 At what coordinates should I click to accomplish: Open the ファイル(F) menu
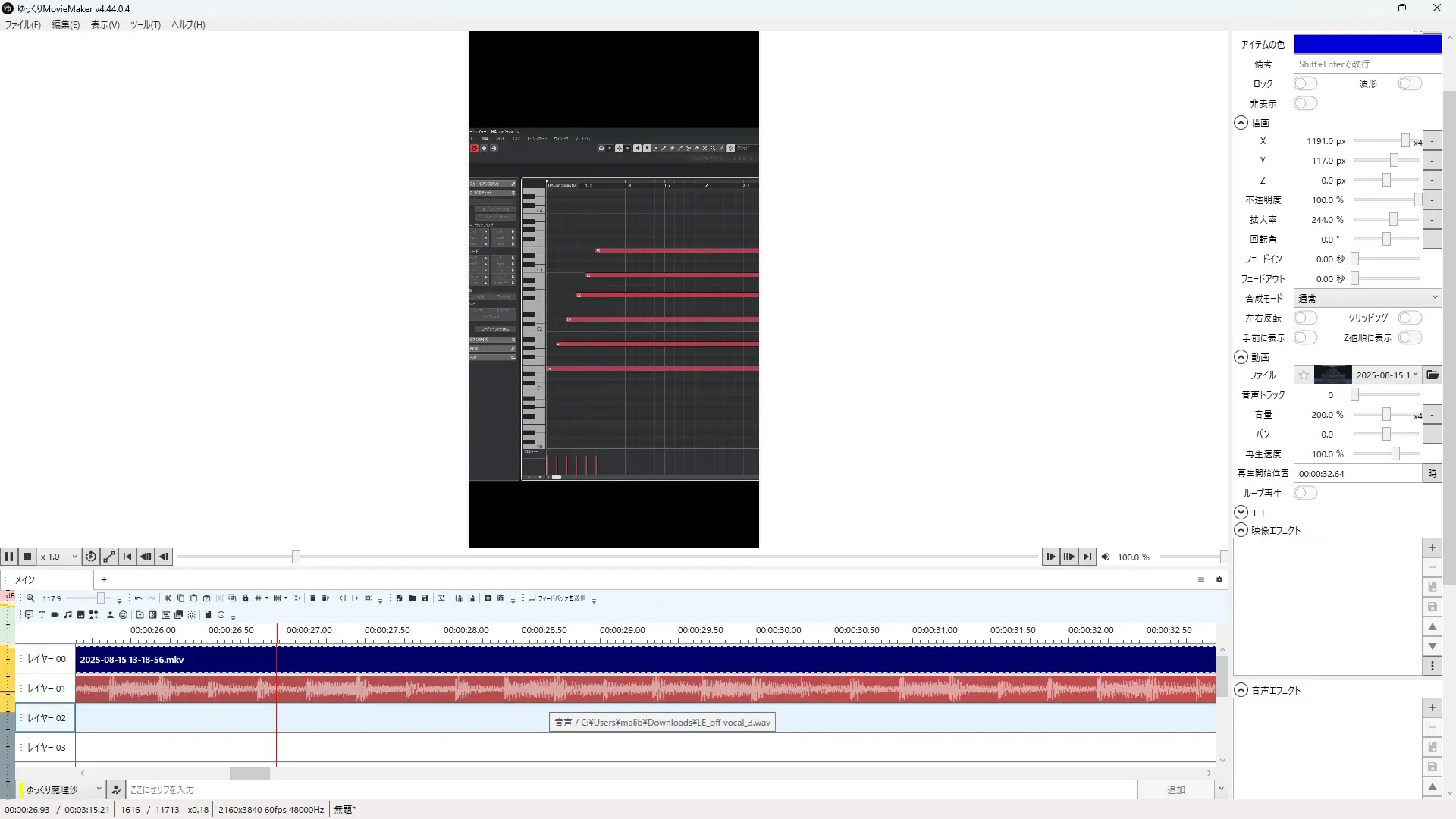click(23, 24)
